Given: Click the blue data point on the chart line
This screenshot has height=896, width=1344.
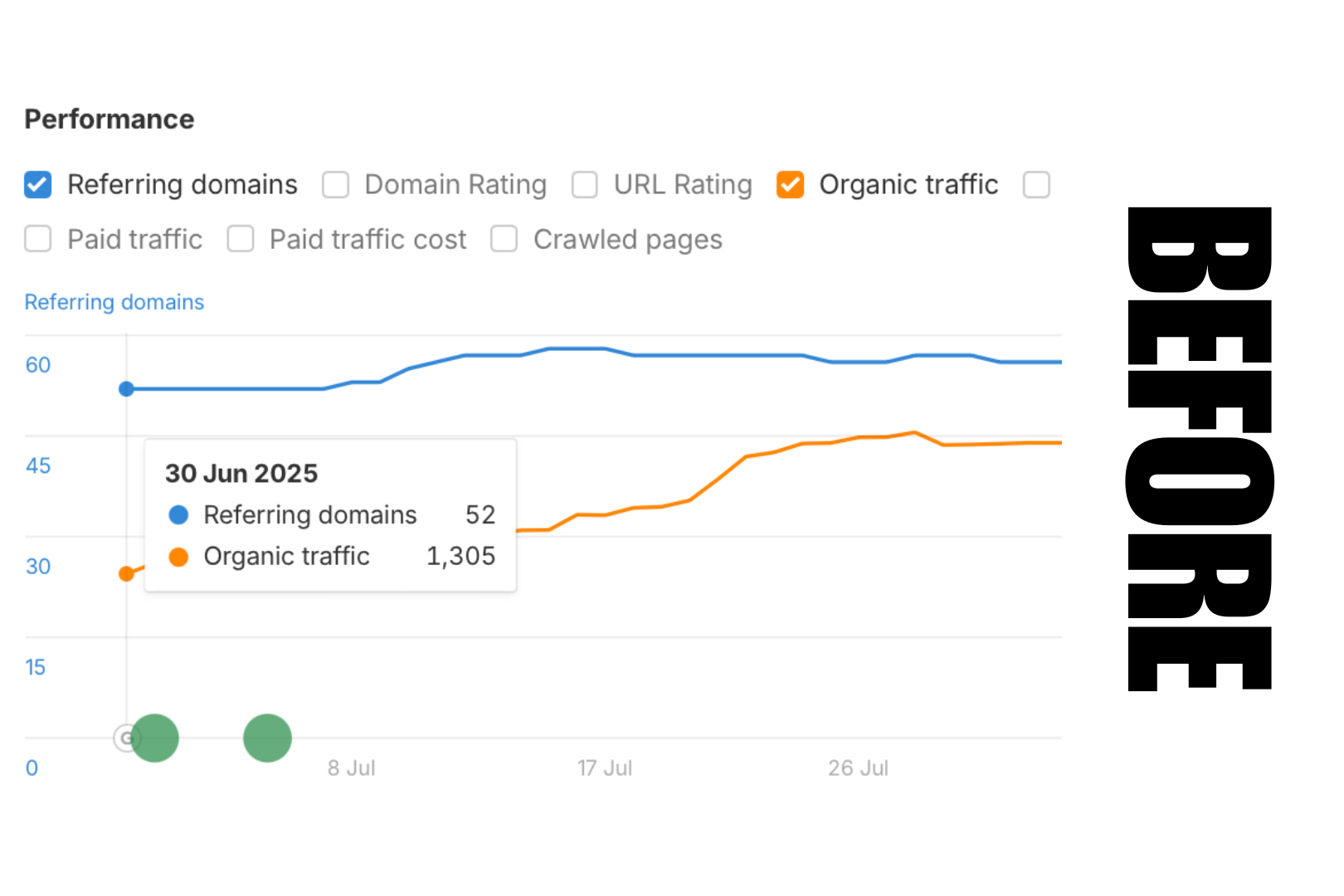Looking at the screenshot, I should pos(126,389).
